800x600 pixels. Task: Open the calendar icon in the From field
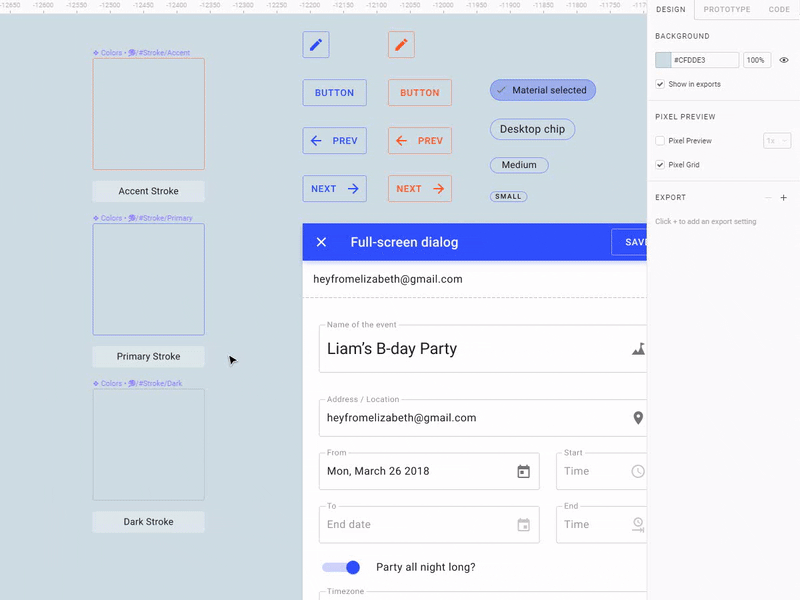pyautogui.click(x=523, y=471)
